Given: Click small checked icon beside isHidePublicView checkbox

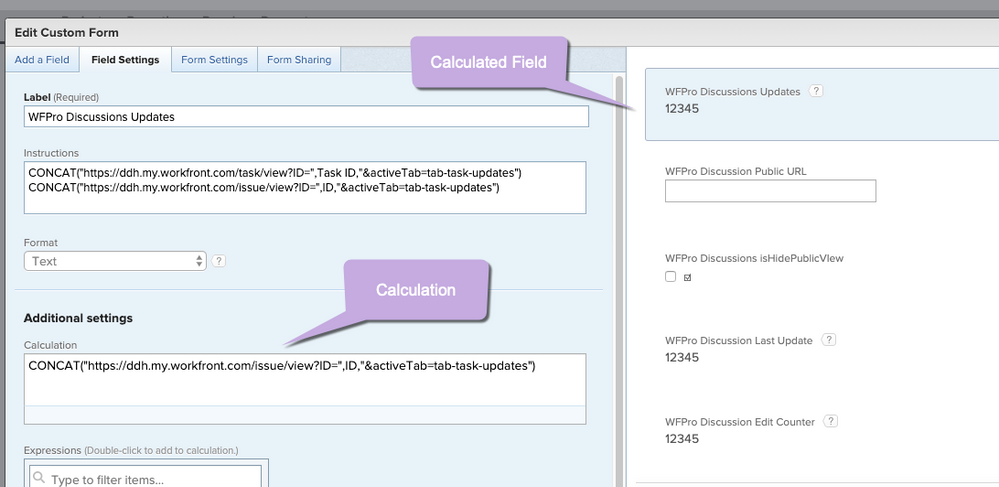Looking at the screenshot, I should tap(687, 277).
